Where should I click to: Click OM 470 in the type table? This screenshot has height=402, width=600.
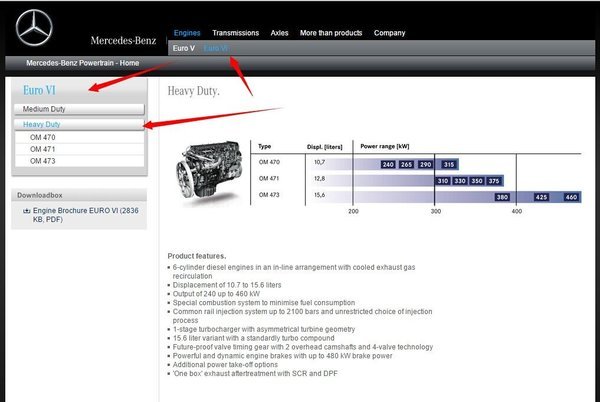[x=269, y=162]
